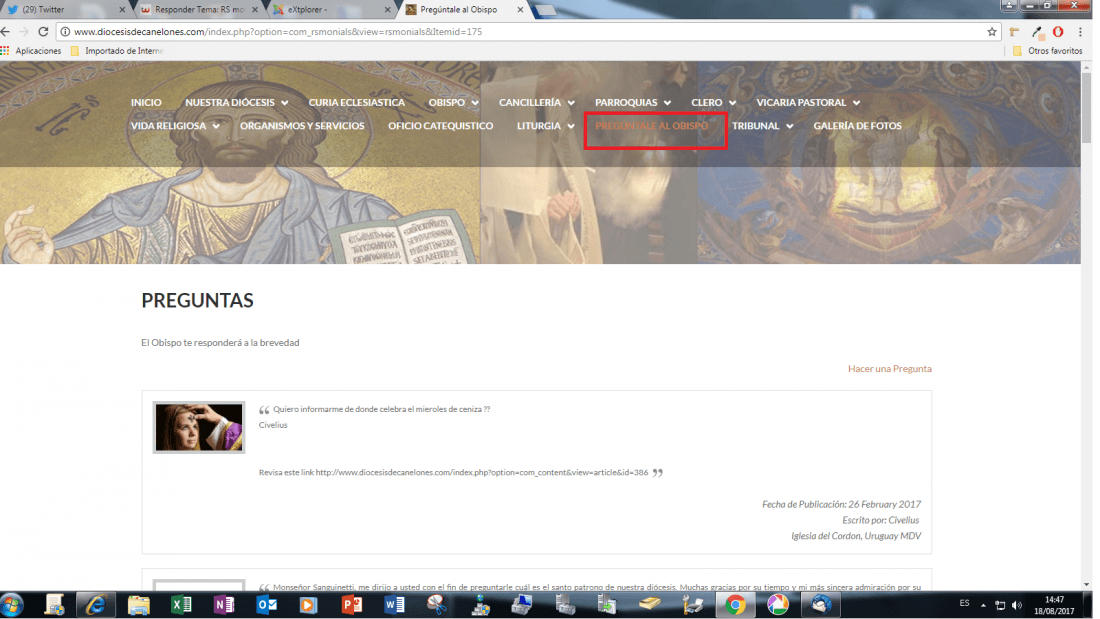
Task: Open Windows Explorer folder in taskbar
Action: [x=138, y=604]
